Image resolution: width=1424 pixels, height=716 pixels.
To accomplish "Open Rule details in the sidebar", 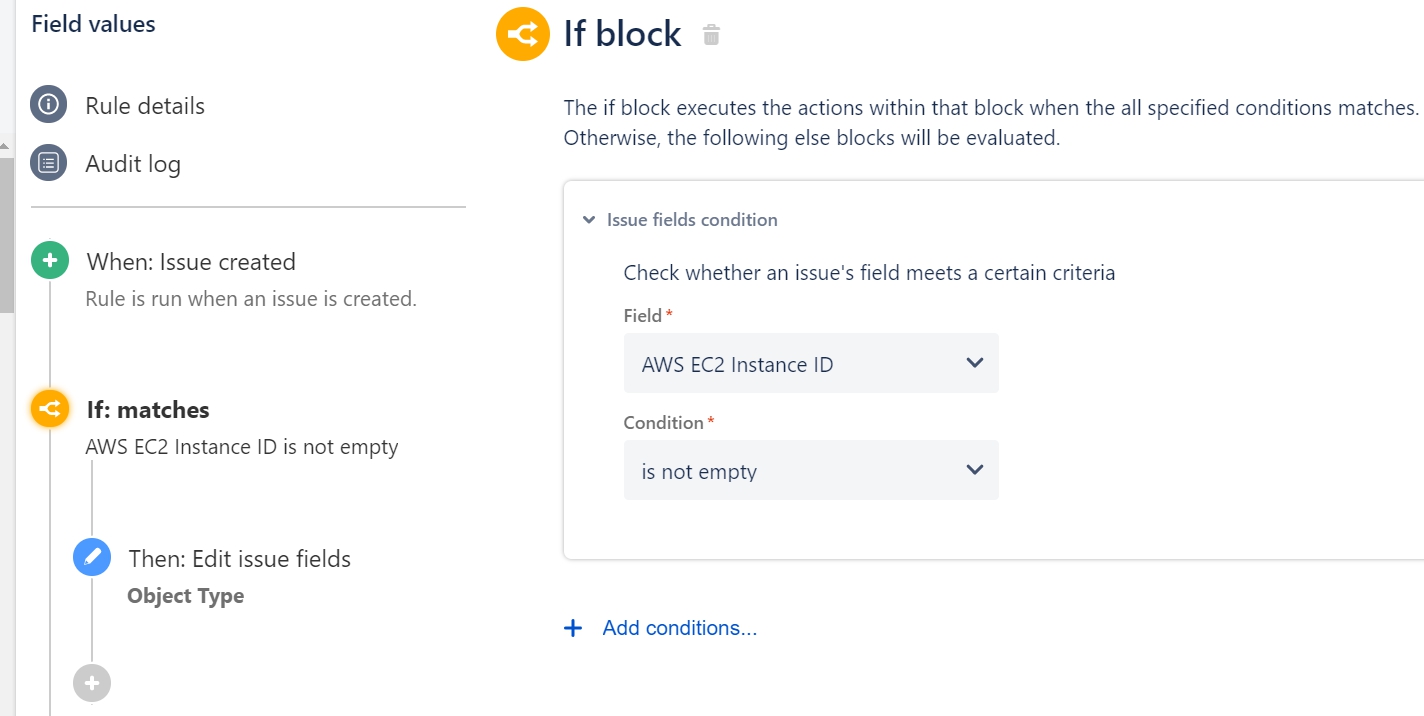I will [x=145, y=106].
